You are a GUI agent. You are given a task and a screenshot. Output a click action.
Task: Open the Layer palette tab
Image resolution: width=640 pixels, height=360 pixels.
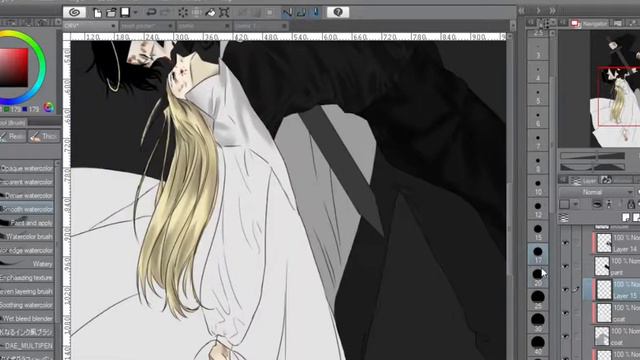tap(584, 180)
